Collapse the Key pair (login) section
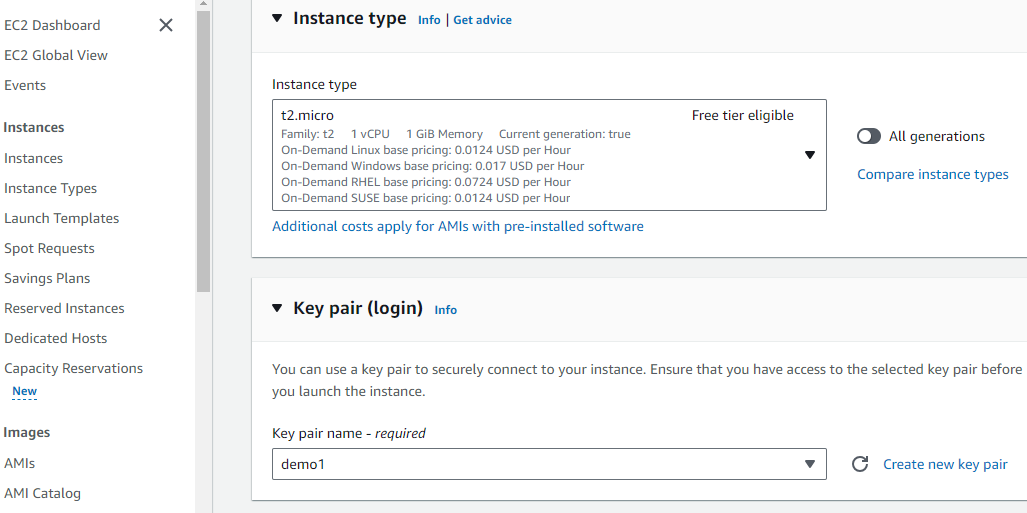 [277, 308]
